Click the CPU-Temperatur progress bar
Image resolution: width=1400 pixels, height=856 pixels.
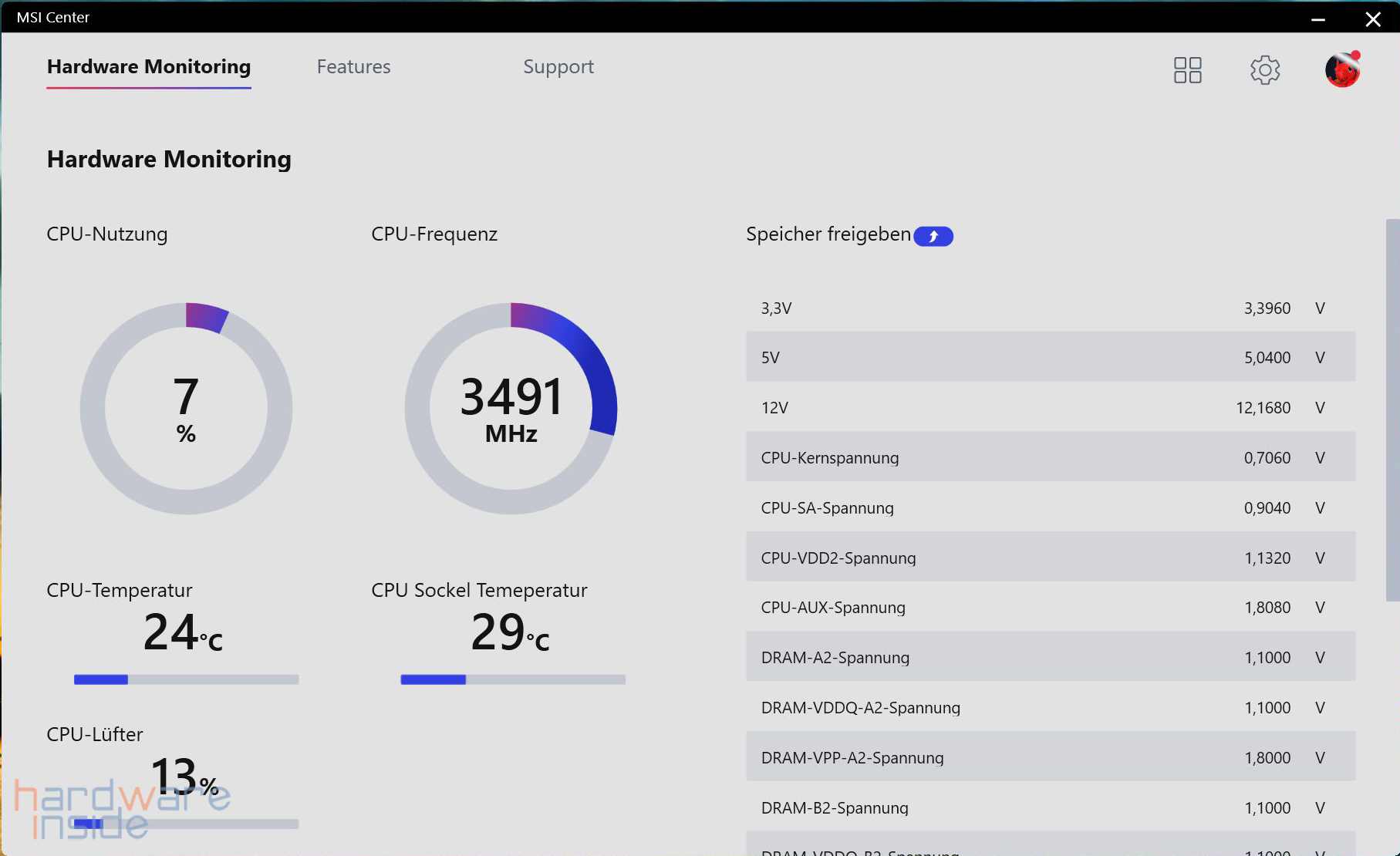(186, 679)
